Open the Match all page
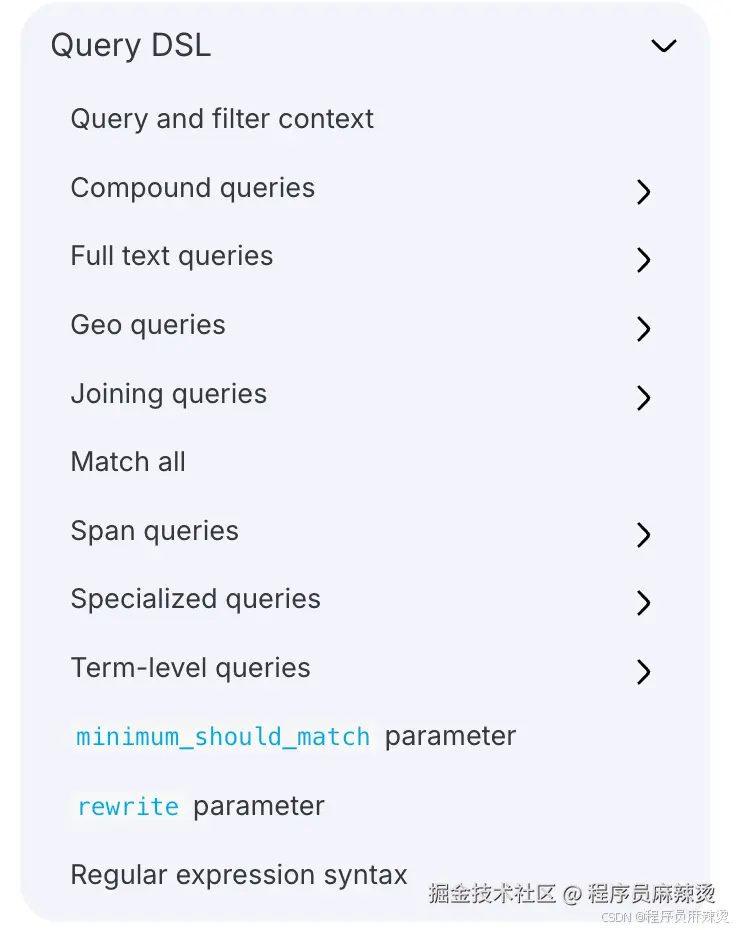Viewport: 740px width, 930px height. click(128, 462)
